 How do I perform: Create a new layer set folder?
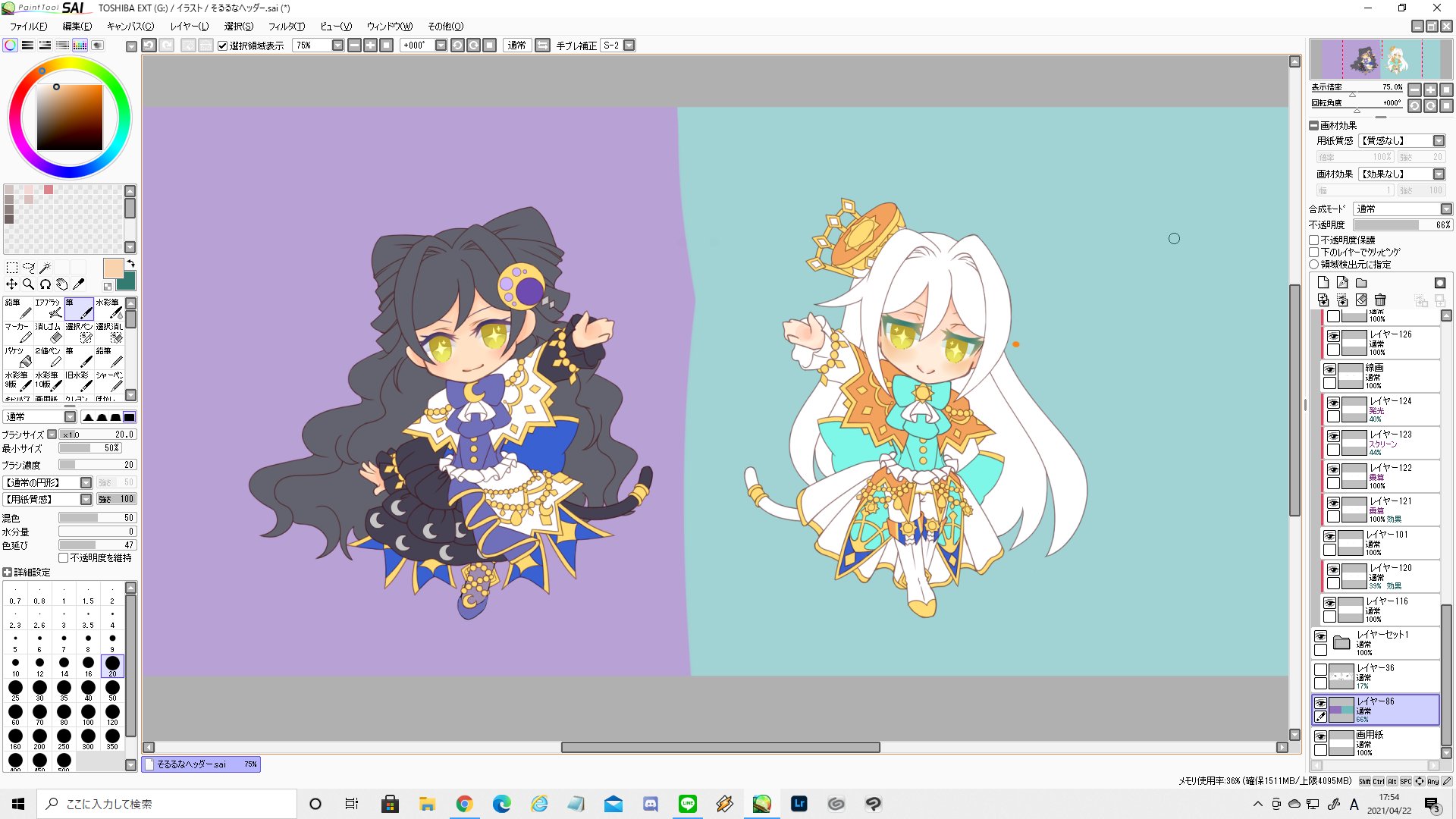pyautogui.click(x=1362, y=283)
